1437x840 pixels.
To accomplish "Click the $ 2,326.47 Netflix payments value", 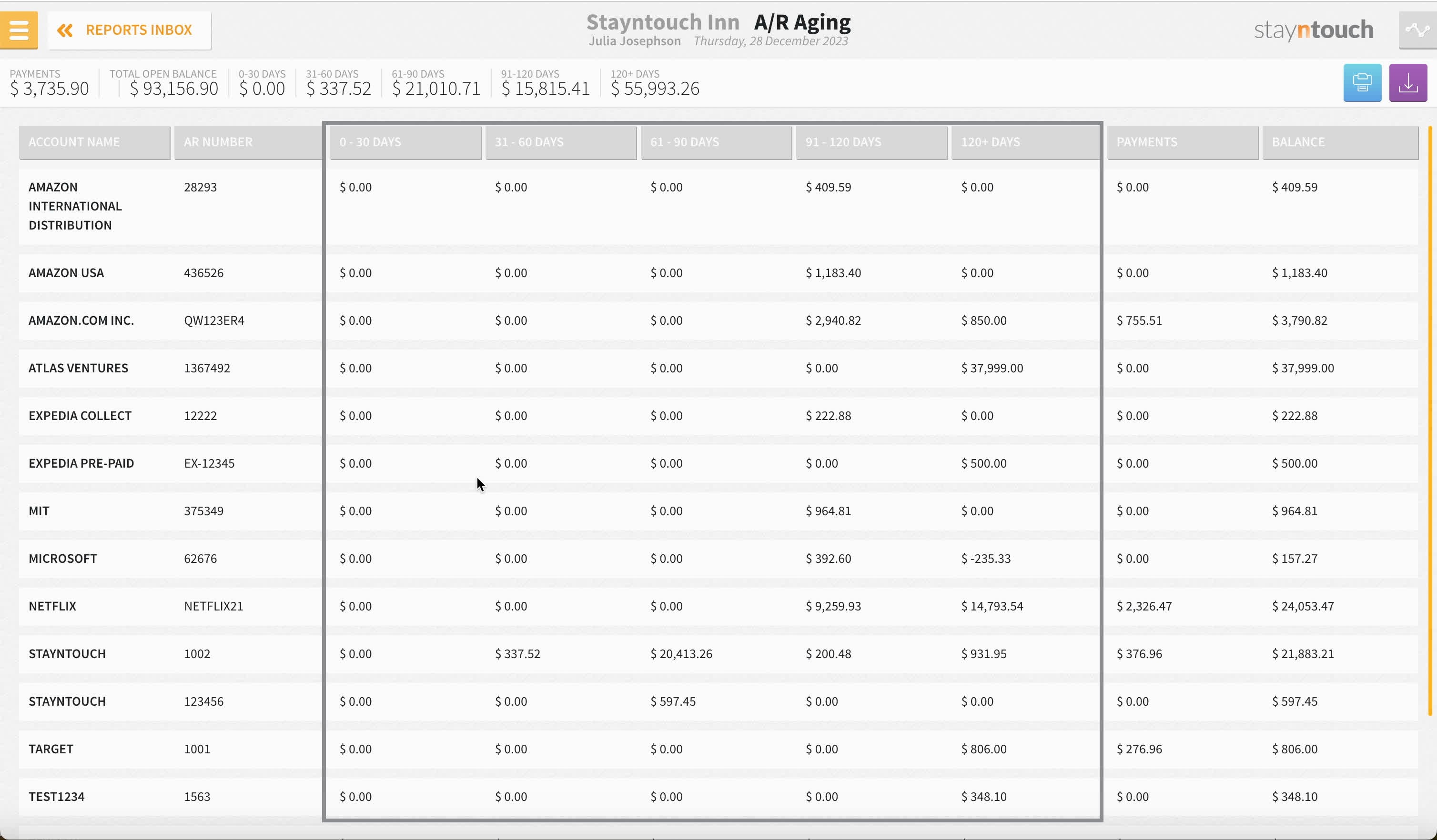I will pos(1144,606).
